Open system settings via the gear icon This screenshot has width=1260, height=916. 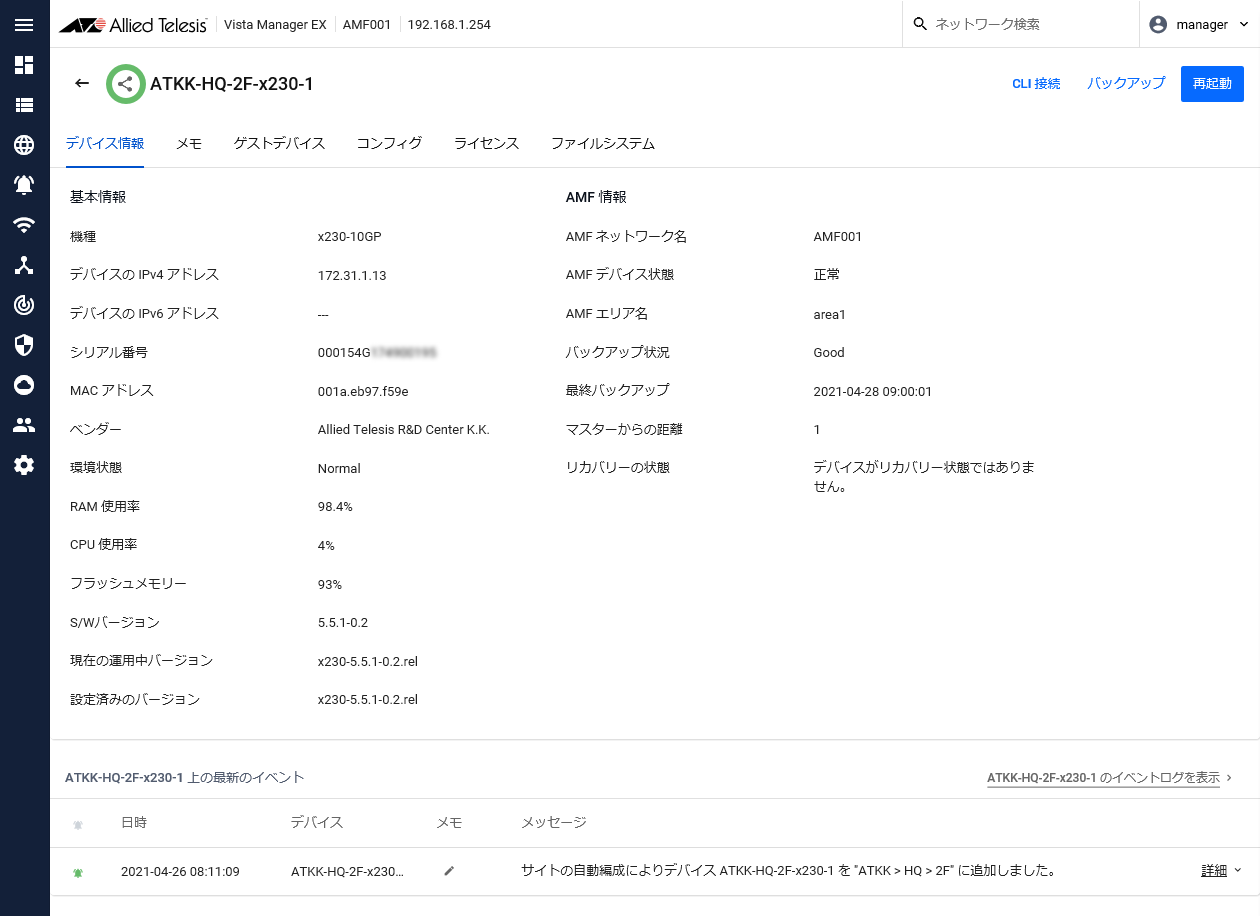pos(24,465)
